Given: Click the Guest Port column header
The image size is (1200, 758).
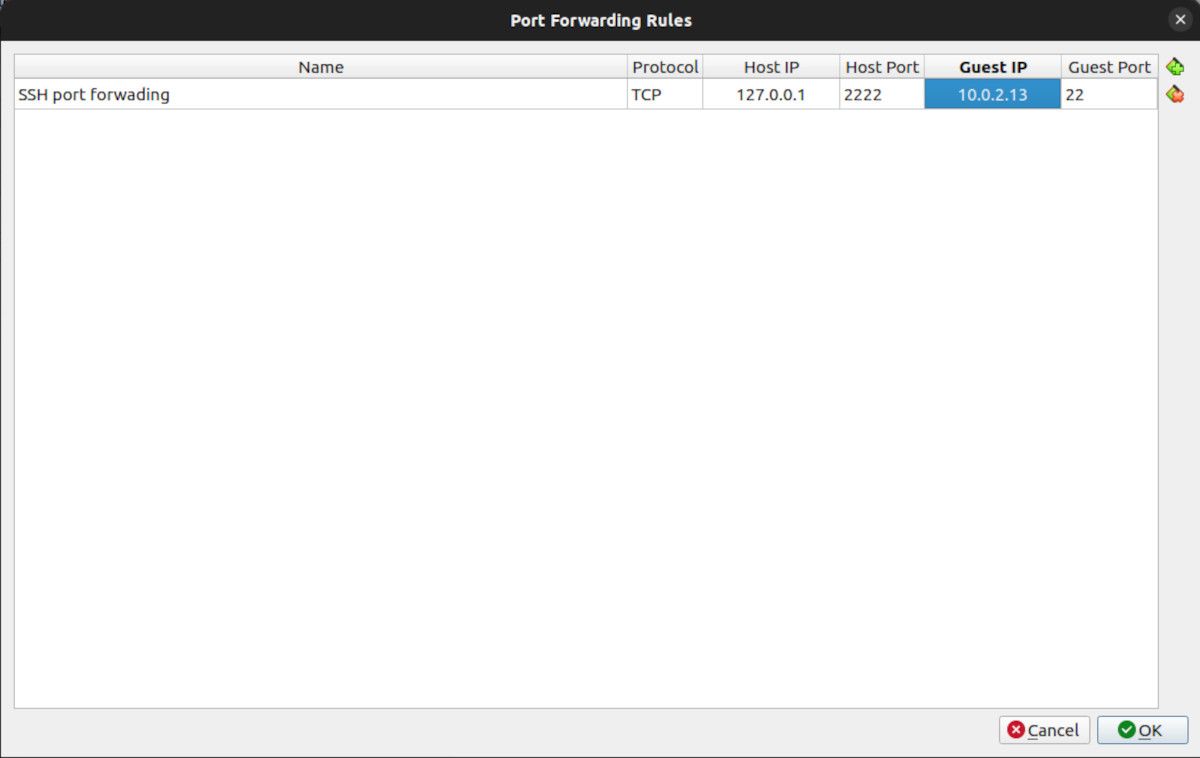Looking at the screenshot, I should coord(1109,67).
